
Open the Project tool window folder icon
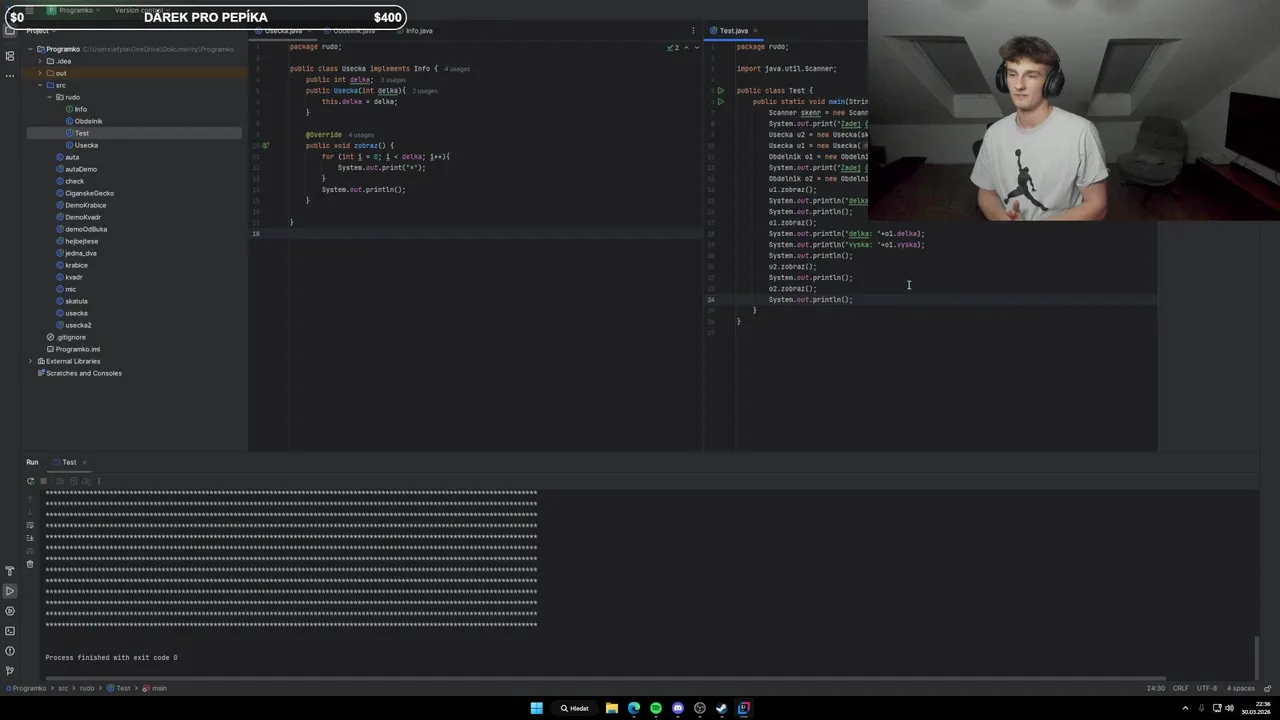[x=10, y=31]
